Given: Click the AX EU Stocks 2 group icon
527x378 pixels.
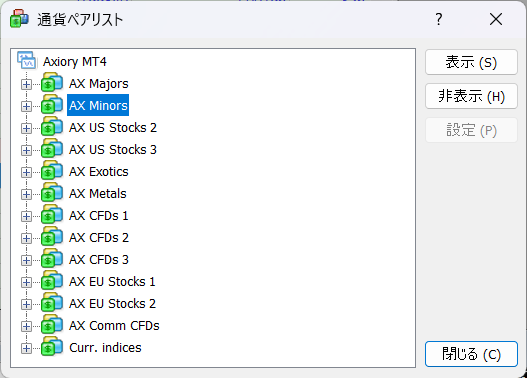Looking at the screenshot, I should coord(52,303).
